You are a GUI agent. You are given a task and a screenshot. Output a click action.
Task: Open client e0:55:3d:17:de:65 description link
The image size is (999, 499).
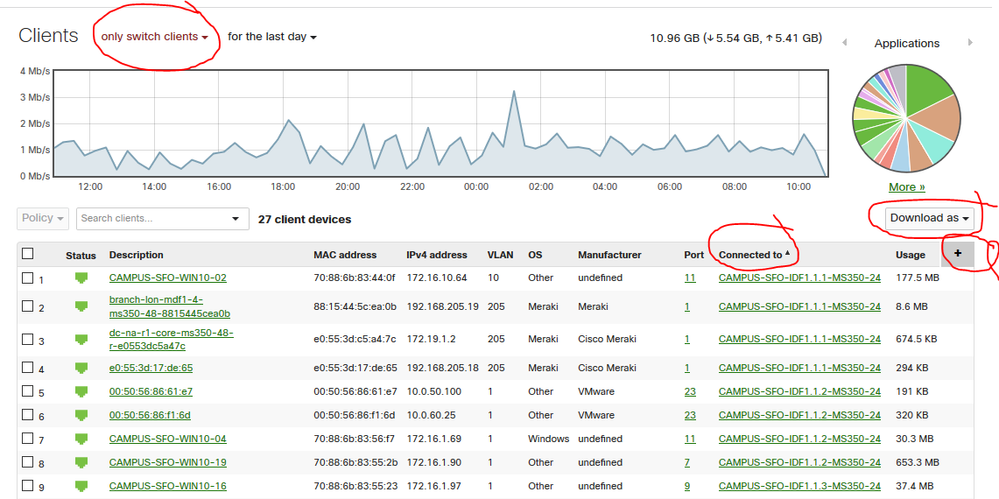[x=151, y=368]
